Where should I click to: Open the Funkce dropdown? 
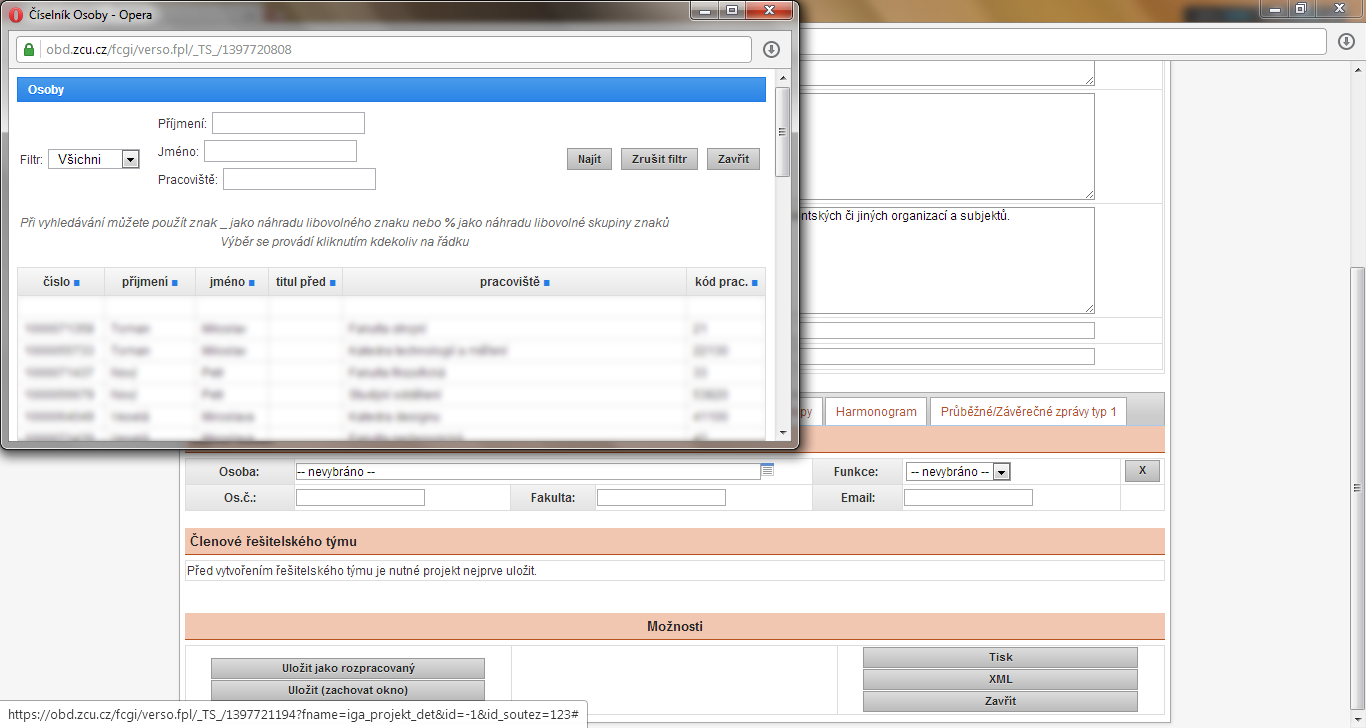[958, 471]
